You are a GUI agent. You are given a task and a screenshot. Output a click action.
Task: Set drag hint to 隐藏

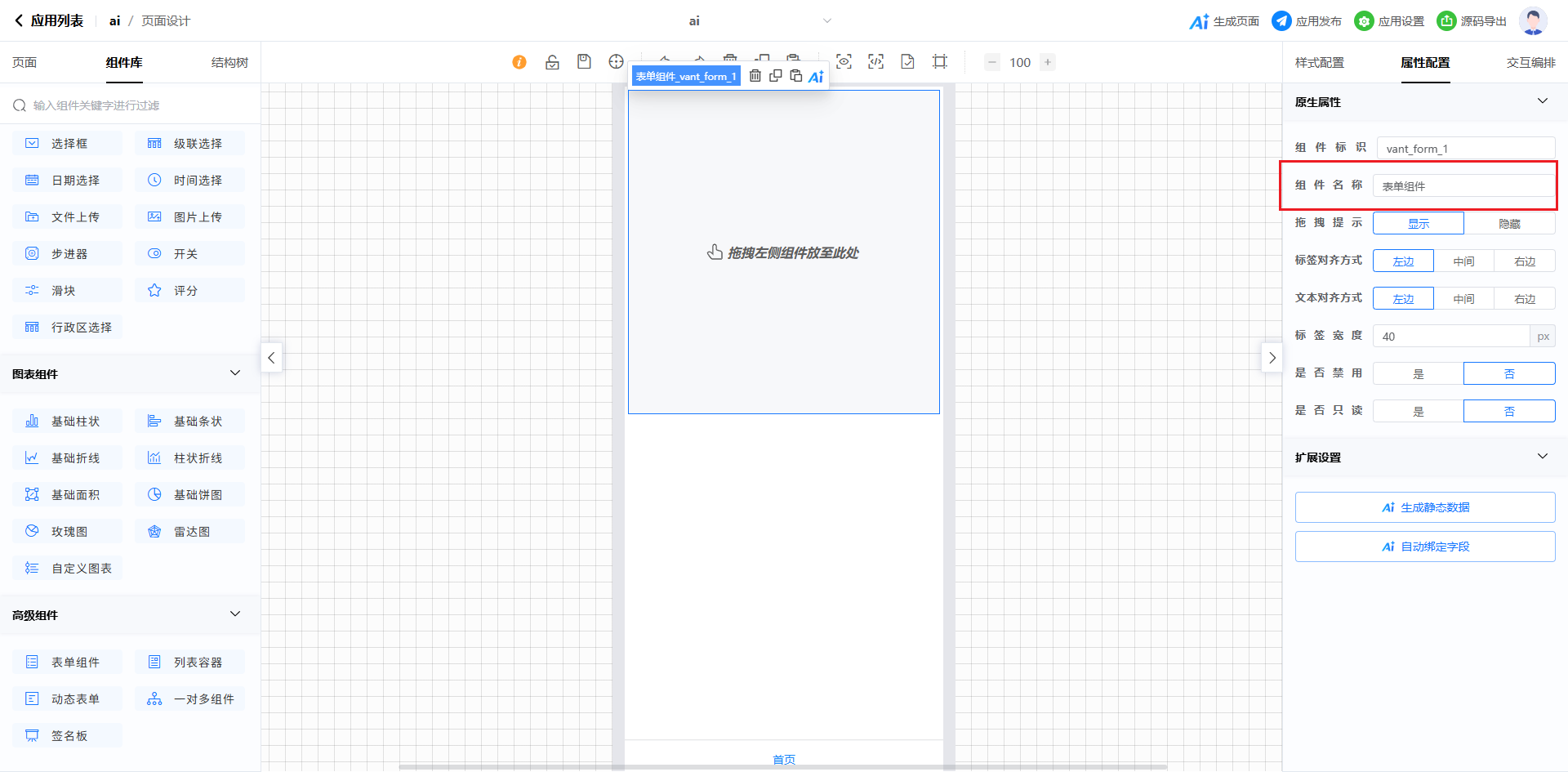[1509, 223]
